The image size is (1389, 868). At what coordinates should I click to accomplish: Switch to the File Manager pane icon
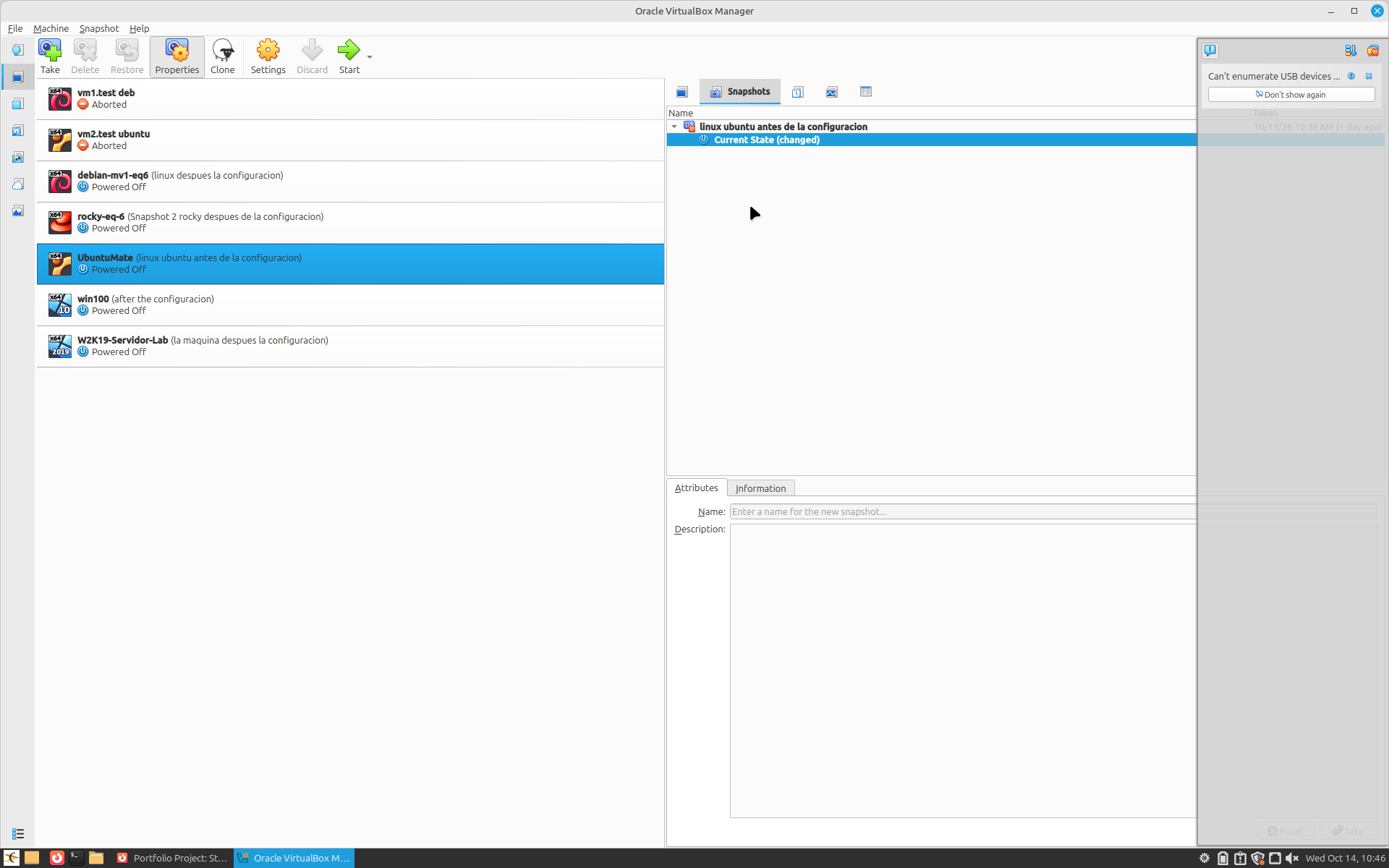[866, 92]
